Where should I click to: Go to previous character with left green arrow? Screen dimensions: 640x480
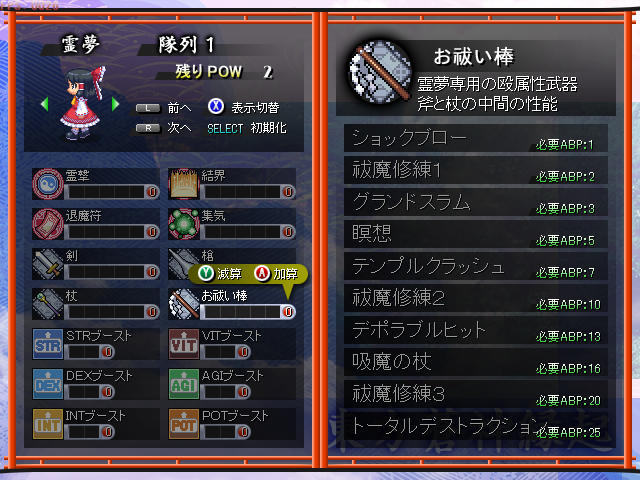pyautogui.click(x=44, y=104)
